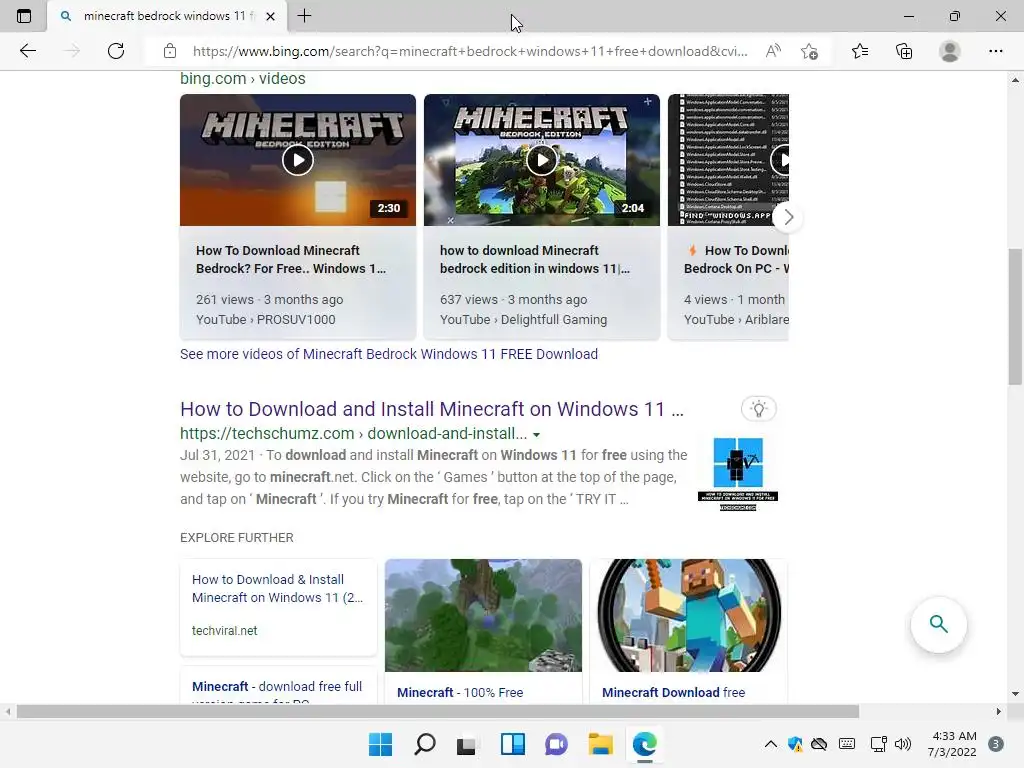The width and height of the screenshot is (1024, 768).
Task: Open the techschumz result thumbnail image
Action: (737, 474)
